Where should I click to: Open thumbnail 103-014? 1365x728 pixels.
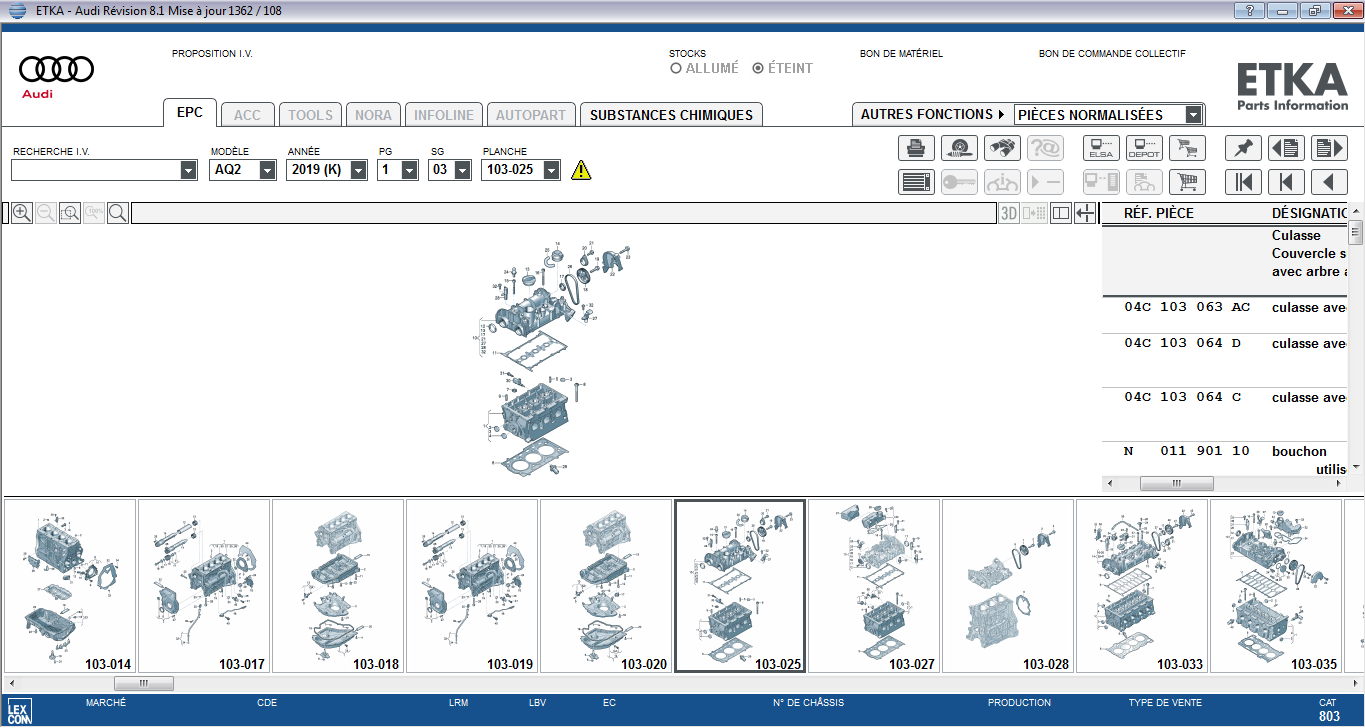click(x=70, y=586)
